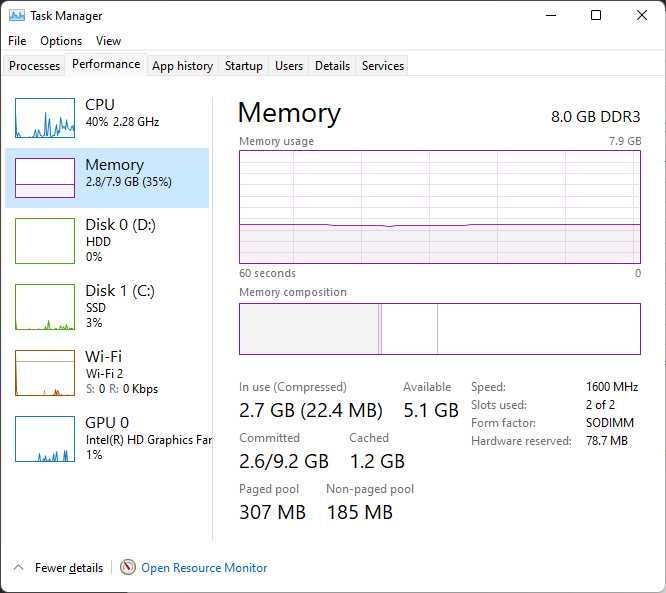Click the Open Resource Monitor link
Screen dimensions: 666x593
point(204,568)
